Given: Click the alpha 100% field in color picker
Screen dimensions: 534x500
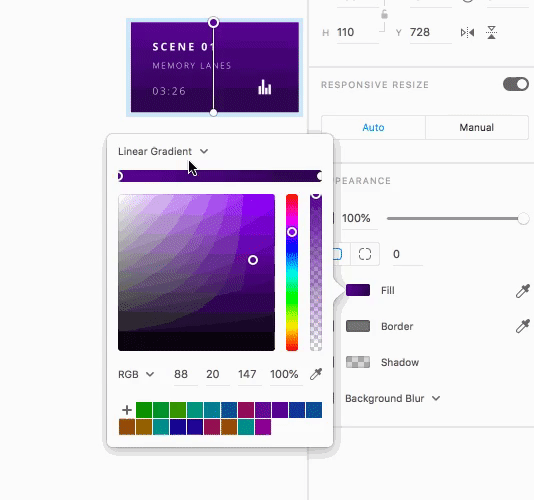Looking at the screenshot, I should (286, 374).
